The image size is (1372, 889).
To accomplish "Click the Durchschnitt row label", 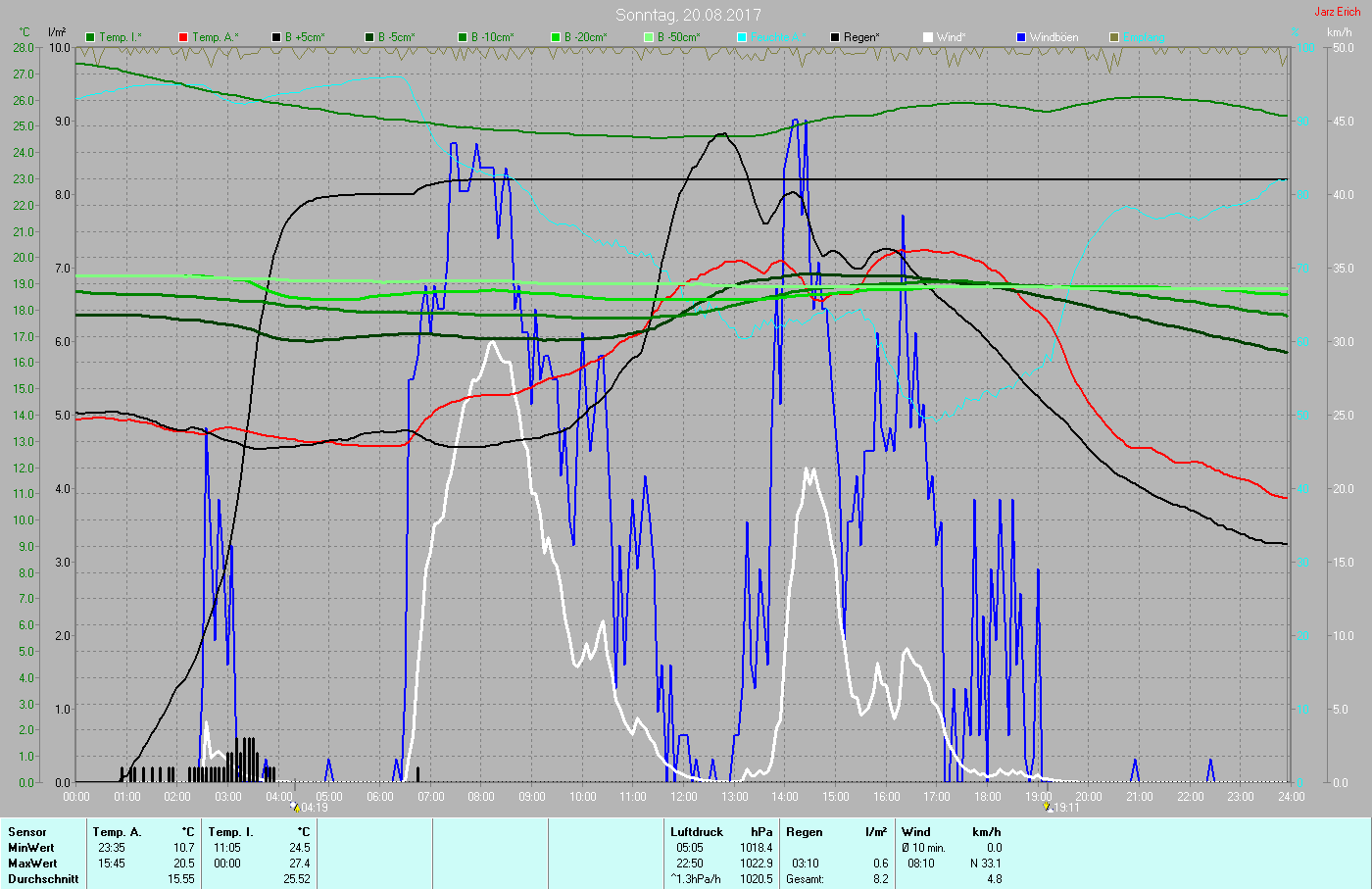I will (x=43, y=879).
